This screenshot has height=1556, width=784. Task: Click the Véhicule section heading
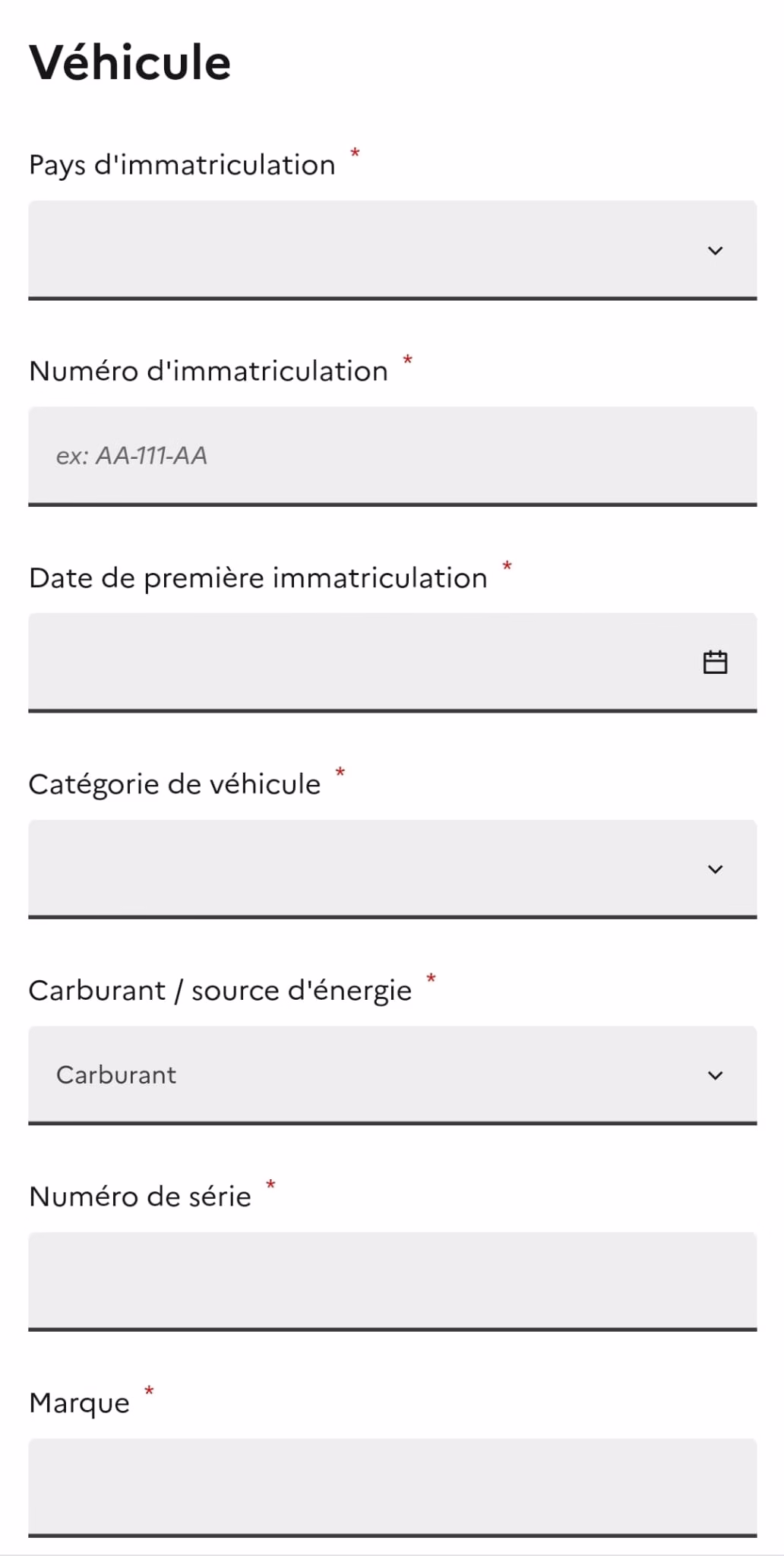coord(130,62)
